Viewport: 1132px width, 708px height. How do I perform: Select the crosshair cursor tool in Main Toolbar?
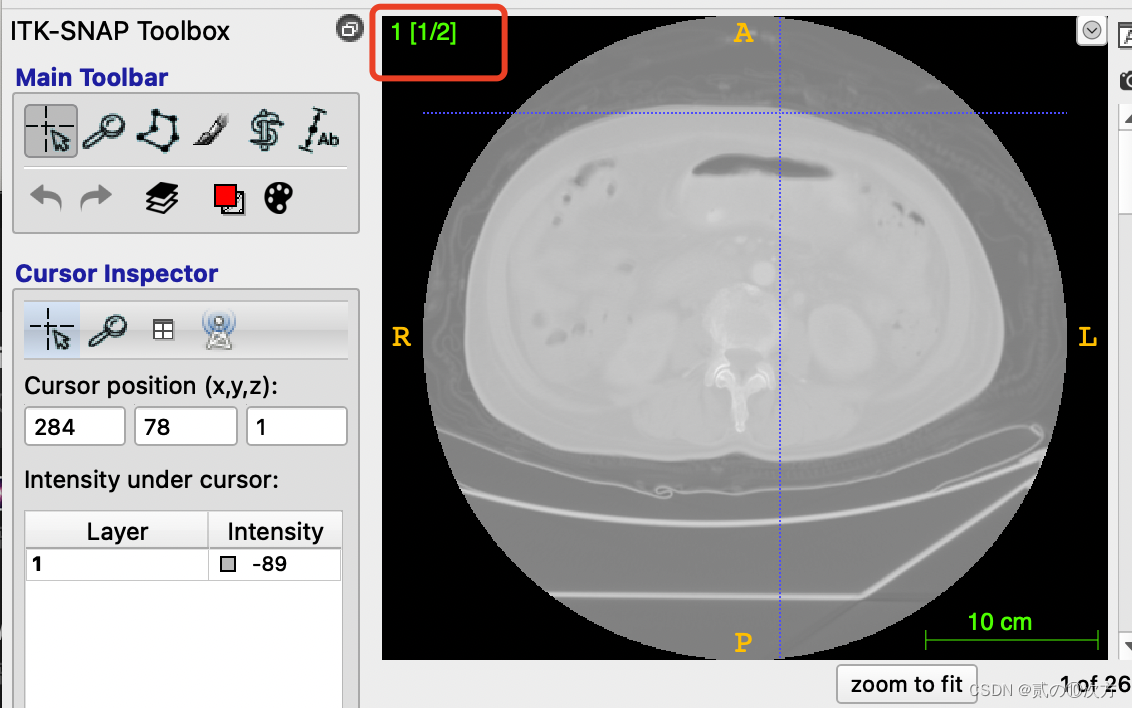[x=51, y=131]
